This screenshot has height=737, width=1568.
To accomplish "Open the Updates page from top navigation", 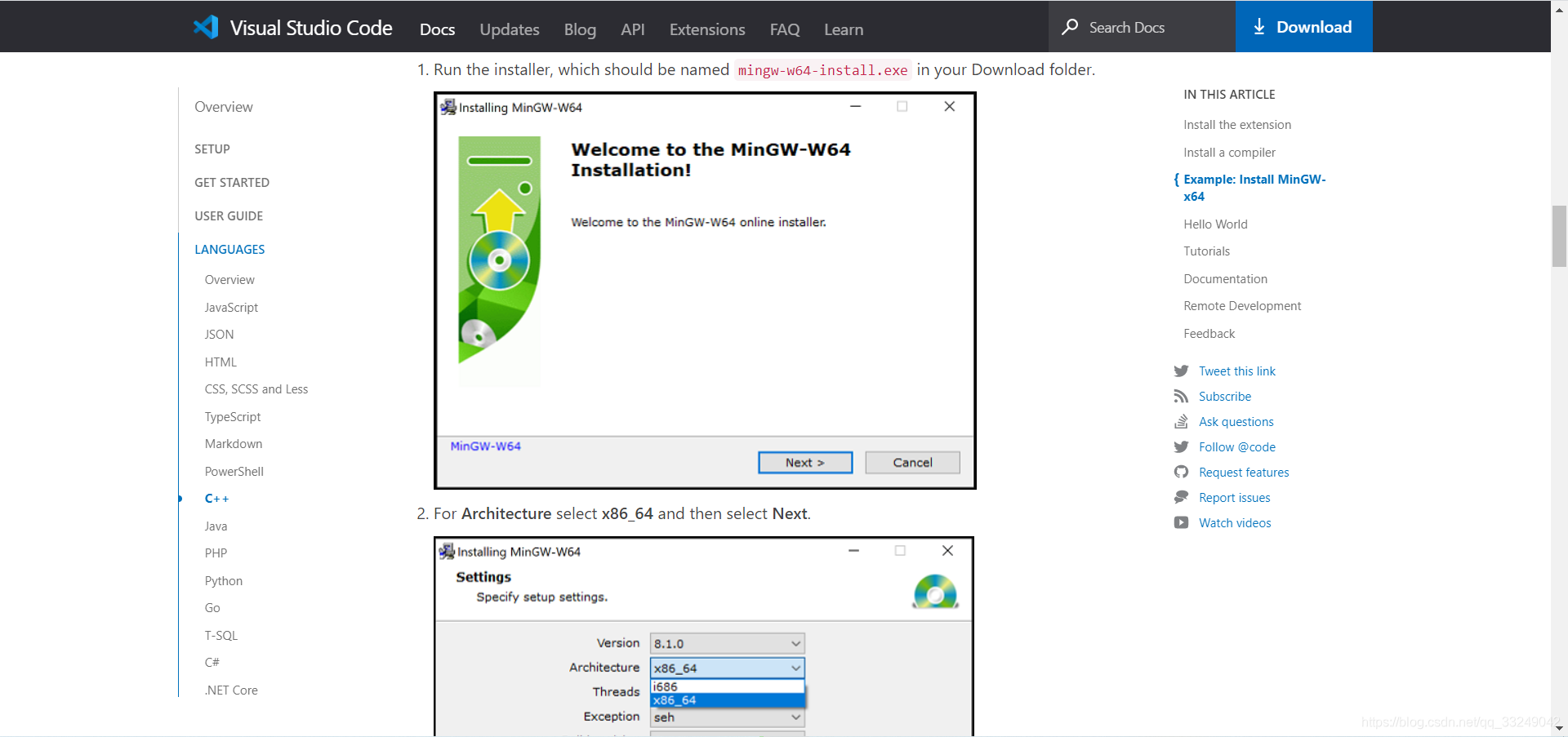I will (510, 29).
